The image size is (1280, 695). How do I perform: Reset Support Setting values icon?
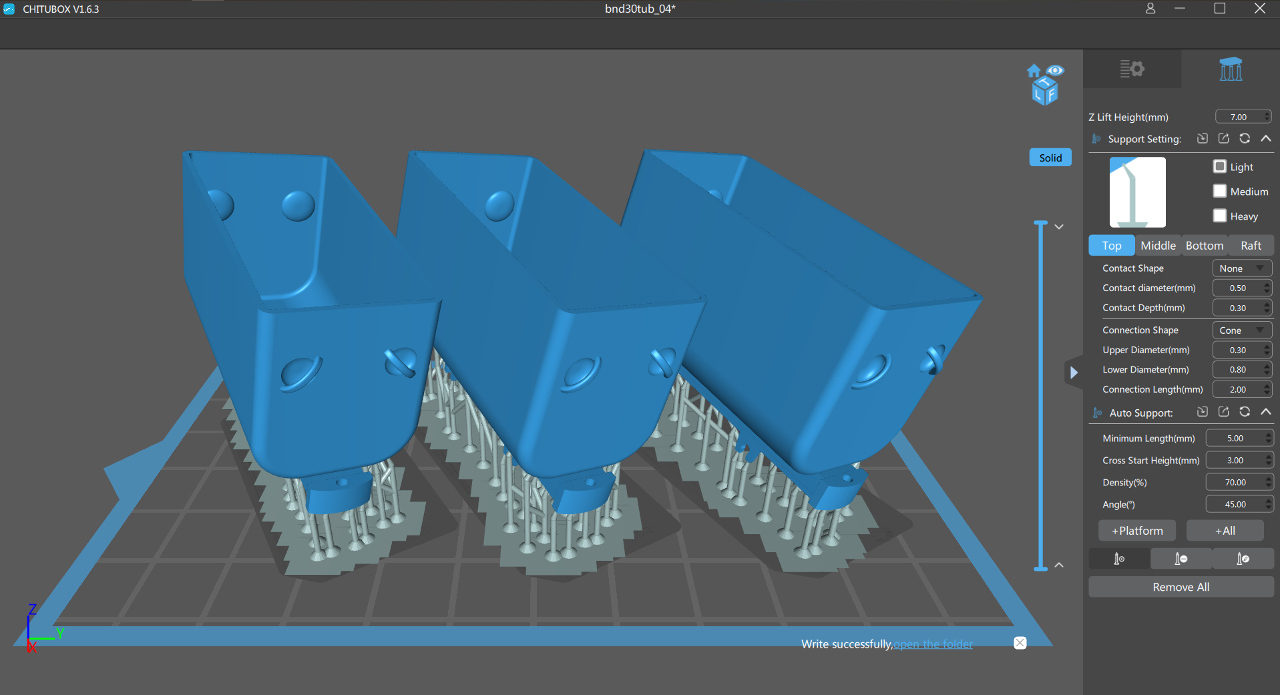pos(1245,139)
